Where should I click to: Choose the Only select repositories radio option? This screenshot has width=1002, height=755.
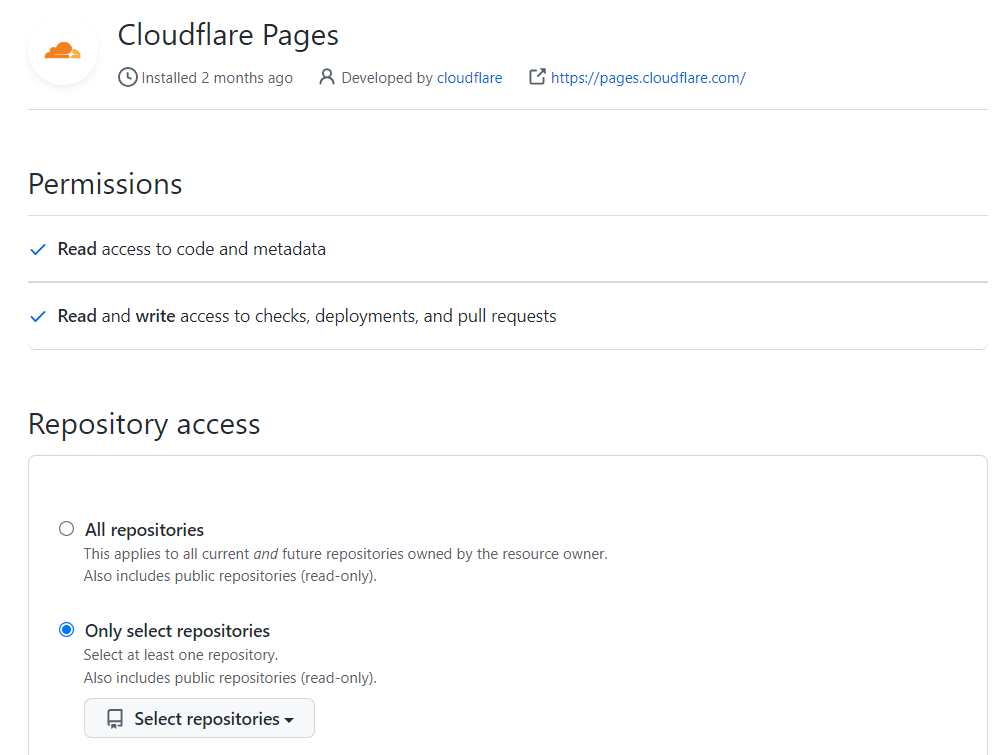coord(66,630)
